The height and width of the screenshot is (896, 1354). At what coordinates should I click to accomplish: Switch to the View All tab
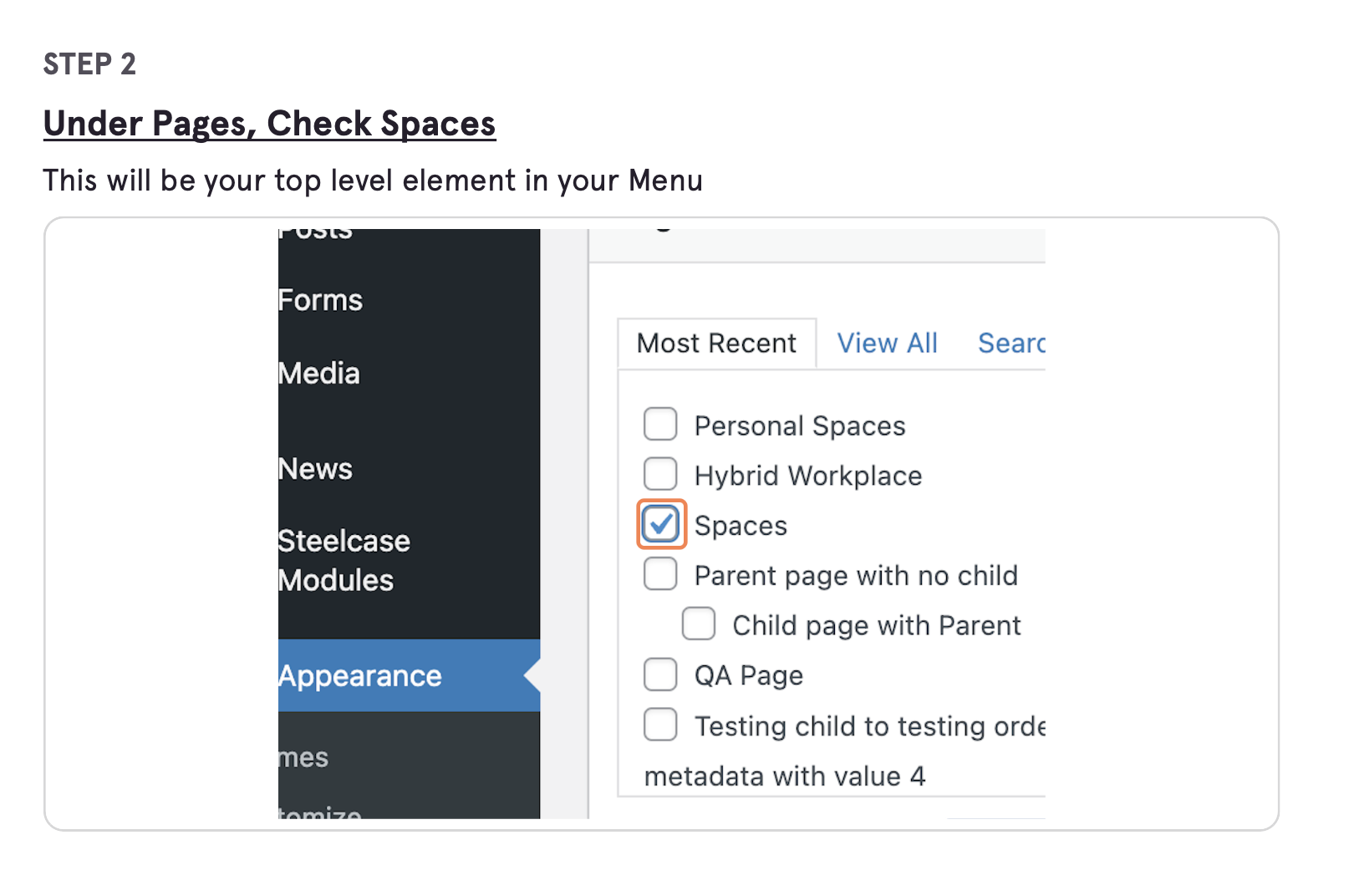click(888, 344)
